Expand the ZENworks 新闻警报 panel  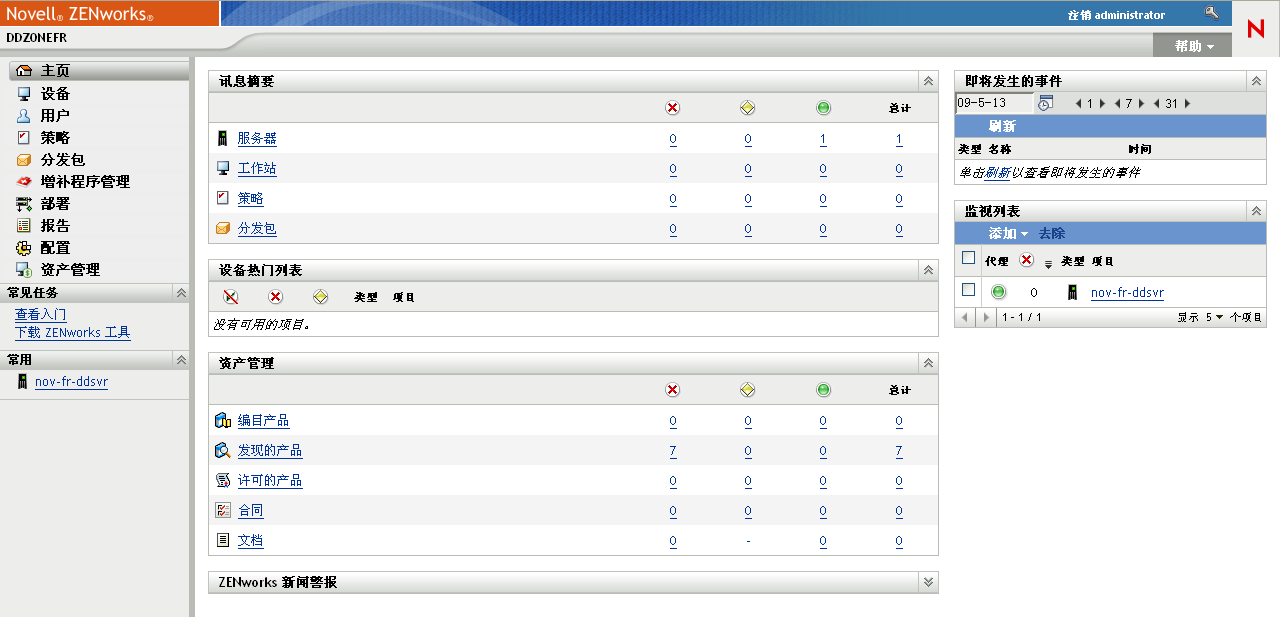tap(928, 582)
